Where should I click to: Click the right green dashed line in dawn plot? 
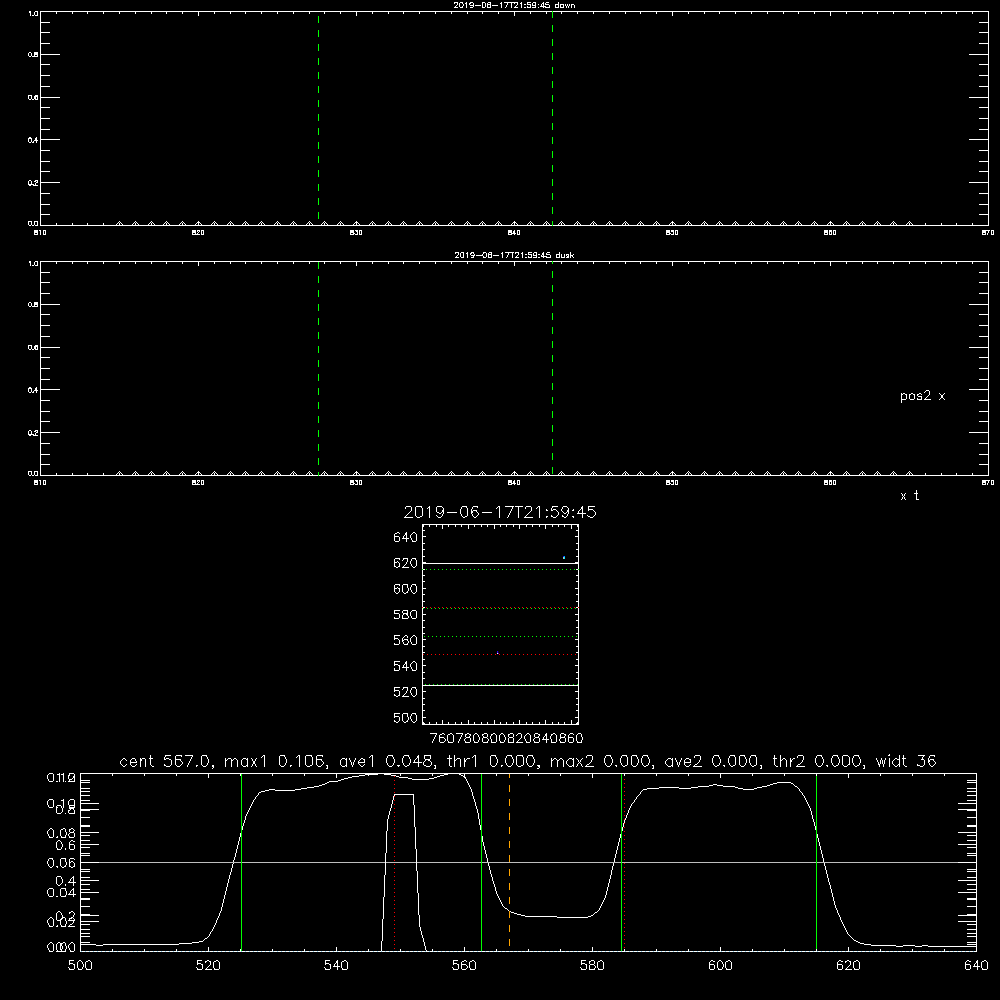[x=552, y=118]
